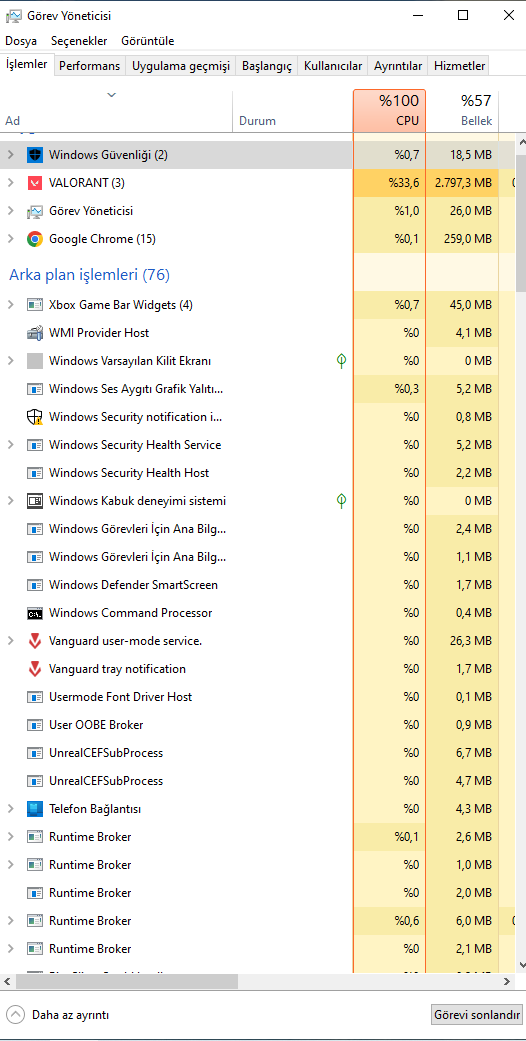The width and height of the screenshot is (526, 1041).
Task: Sort by the CPU column header
Action: click(x=389, y=111)
